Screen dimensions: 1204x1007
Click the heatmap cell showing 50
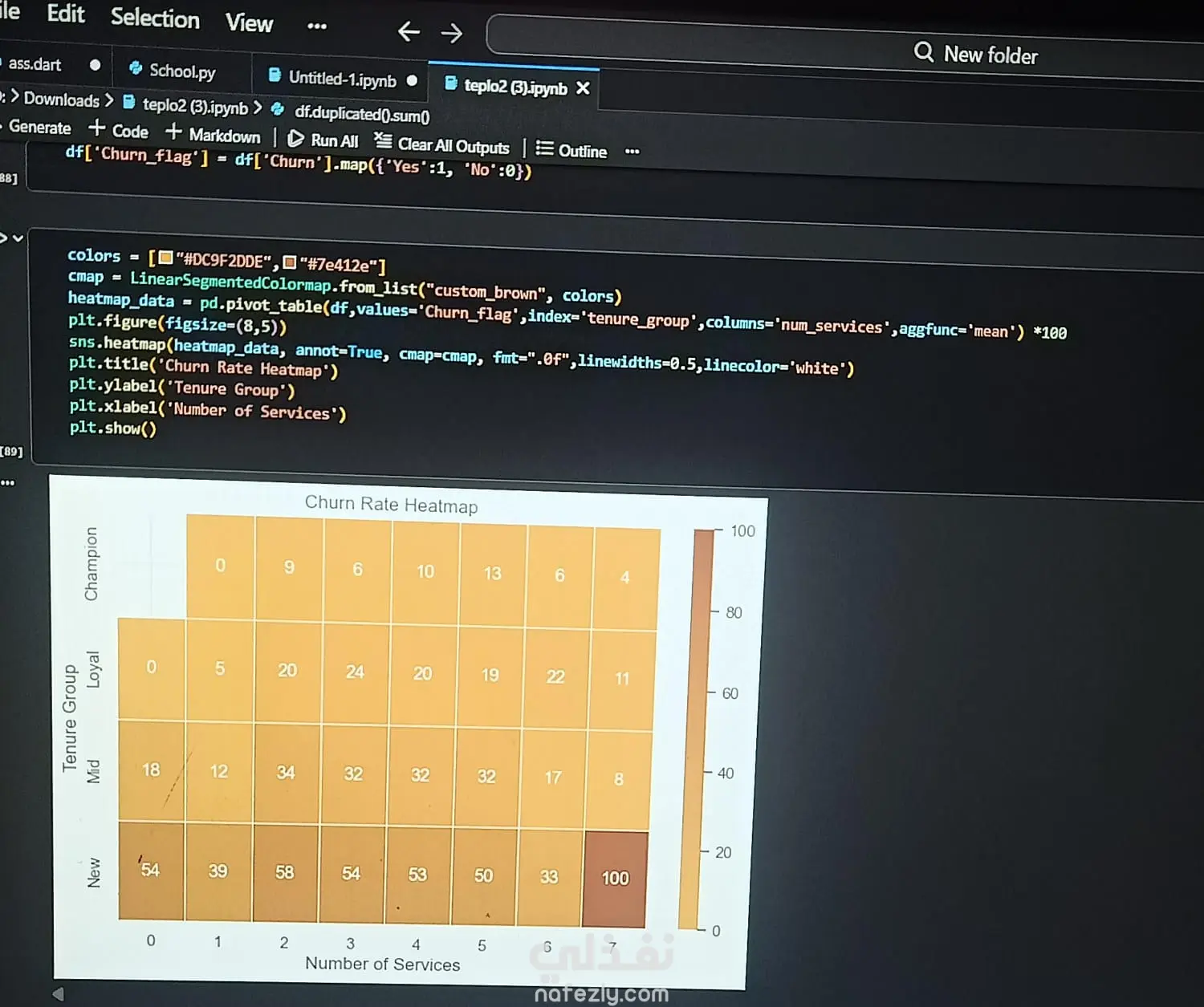coord(483,876)
